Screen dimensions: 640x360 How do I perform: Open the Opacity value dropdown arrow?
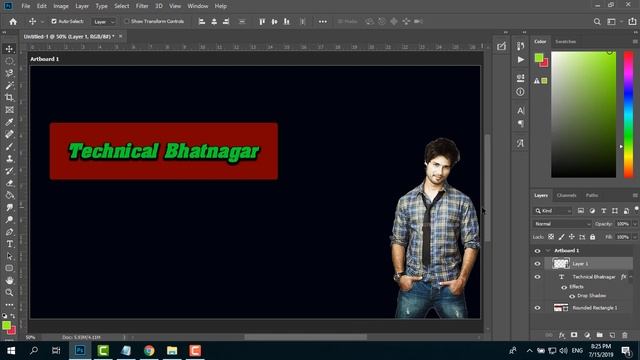point(635,224)
